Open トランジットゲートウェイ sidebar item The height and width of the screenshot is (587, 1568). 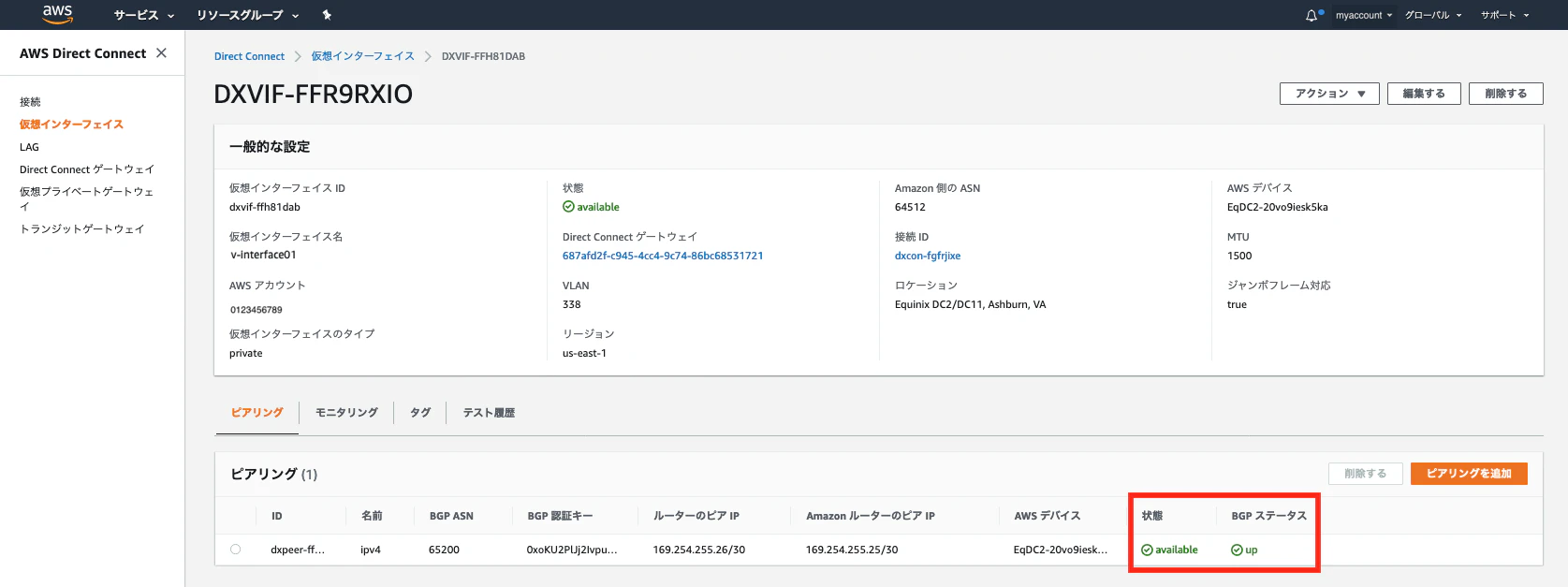tap(81, 228)
